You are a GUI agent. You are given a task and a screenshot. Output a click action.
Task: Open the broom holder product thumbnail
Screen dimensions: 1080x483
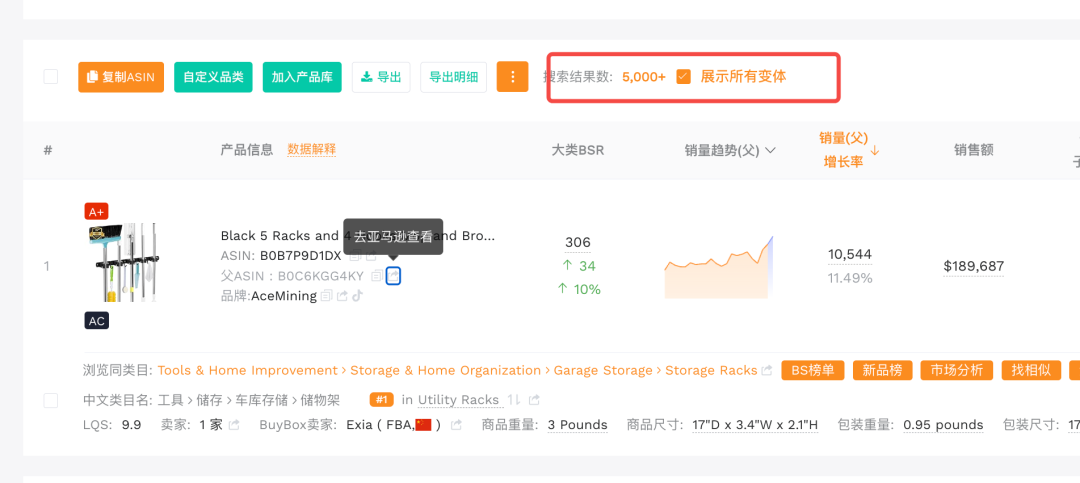pos(123,262)
